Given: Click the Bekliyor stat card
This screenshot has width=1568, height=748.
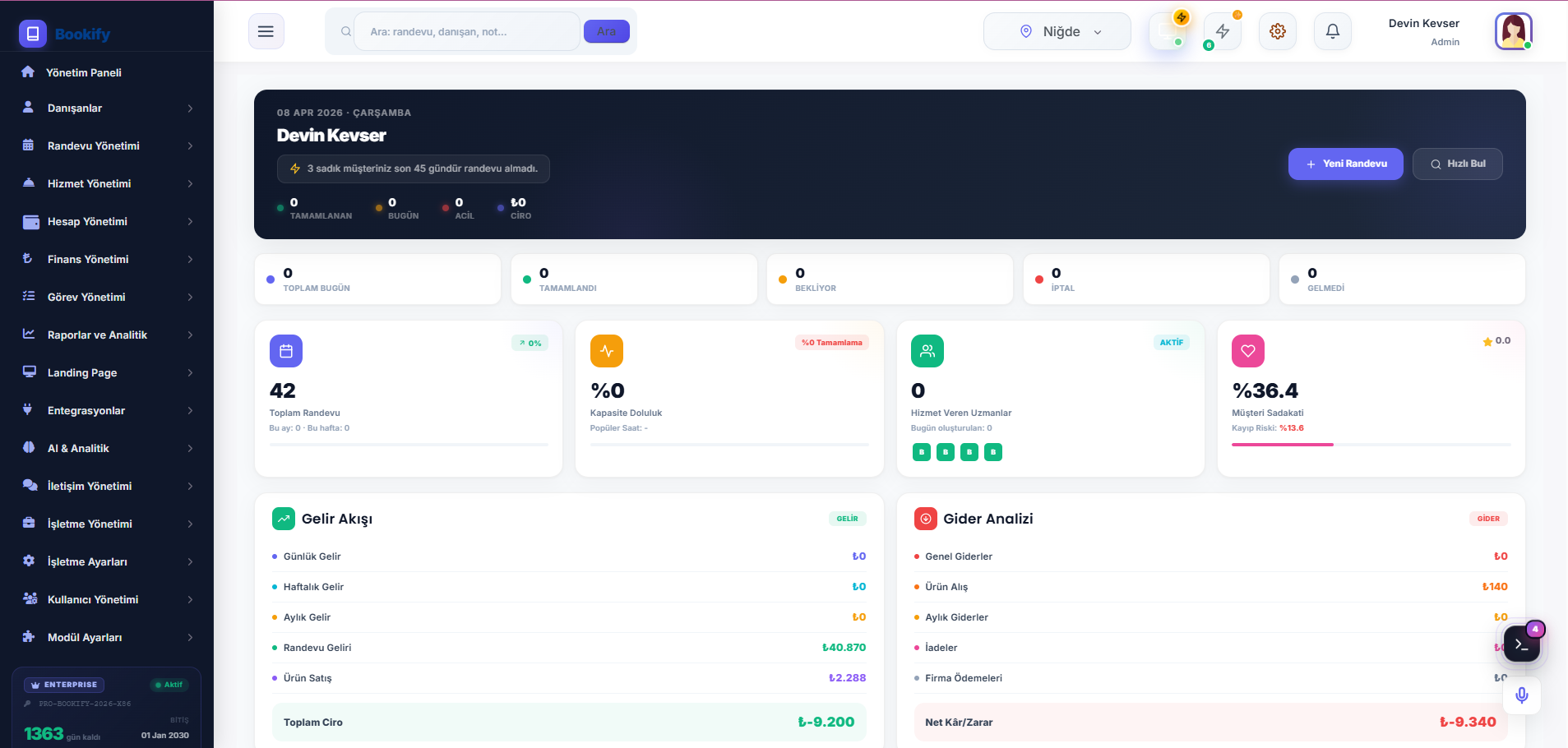Looking at the screenshot, I should pyautogui.click(x=890, y=279).
